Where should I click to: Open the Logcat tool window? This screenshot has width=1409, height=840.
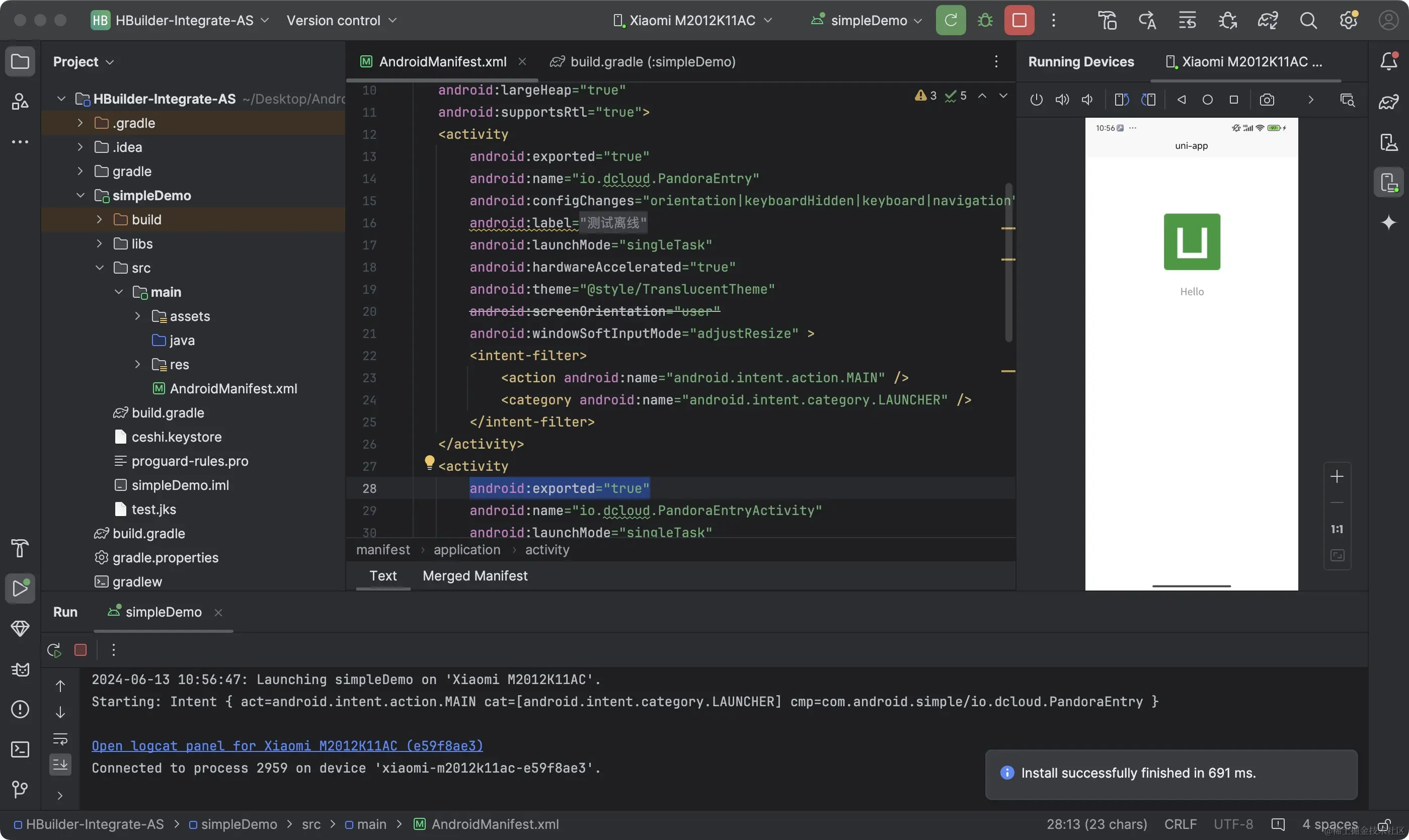click(21, 669)
